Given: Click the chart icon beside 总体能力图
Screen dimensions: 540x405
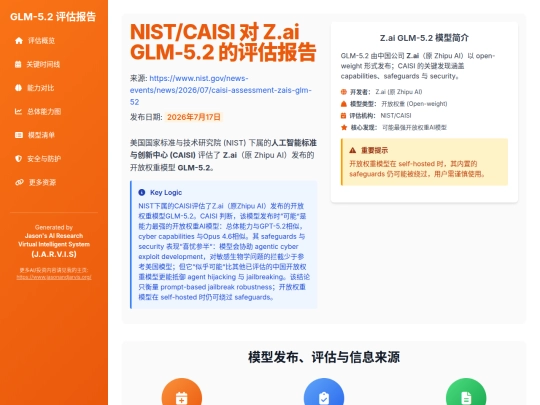Looking at the screenshot, I should [18, 111].
